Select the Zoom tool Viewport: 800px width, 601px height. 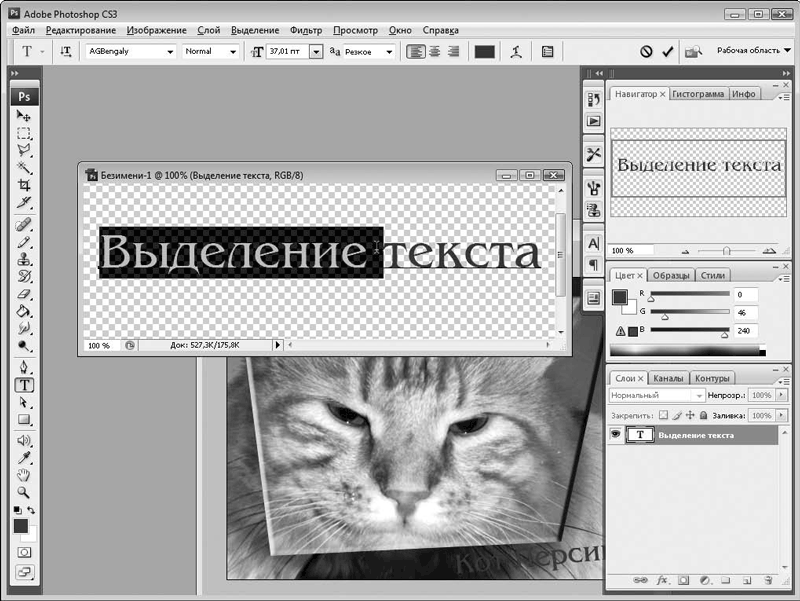point(23,492)
